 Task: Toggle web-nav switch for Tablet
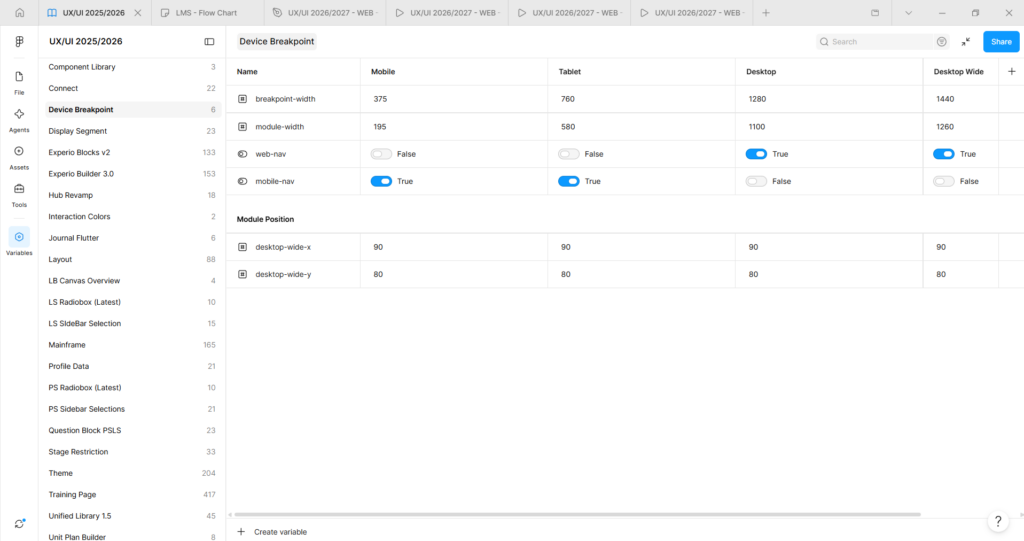pos(569,154)
